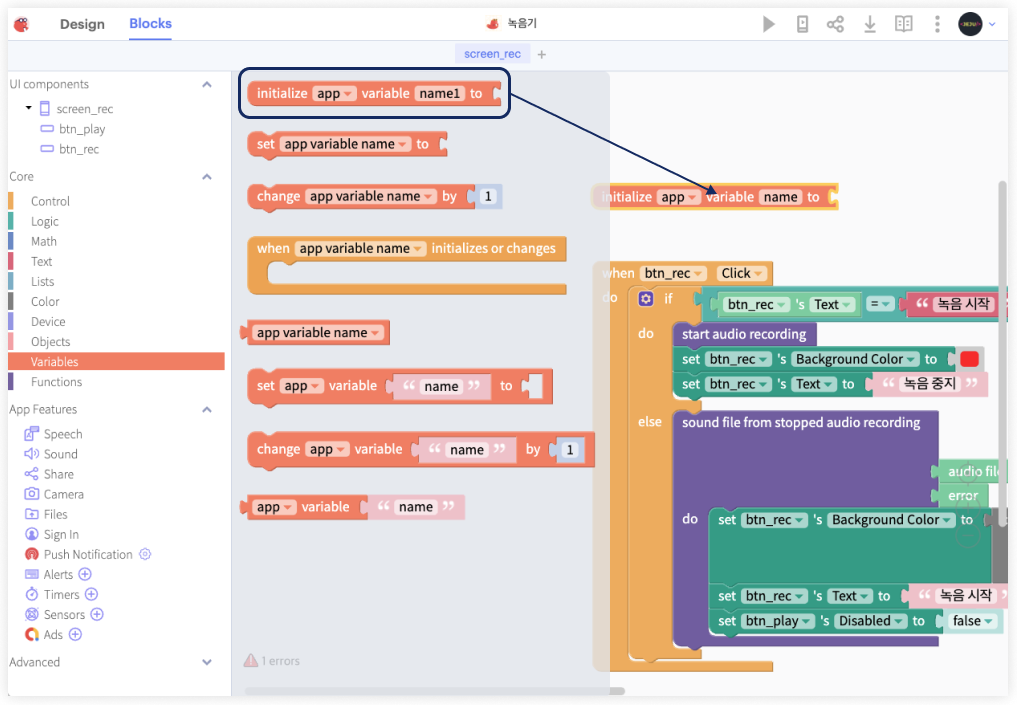Open the Device blocks category
This screenshot has height=705, width=1017.
click(48, 322)
